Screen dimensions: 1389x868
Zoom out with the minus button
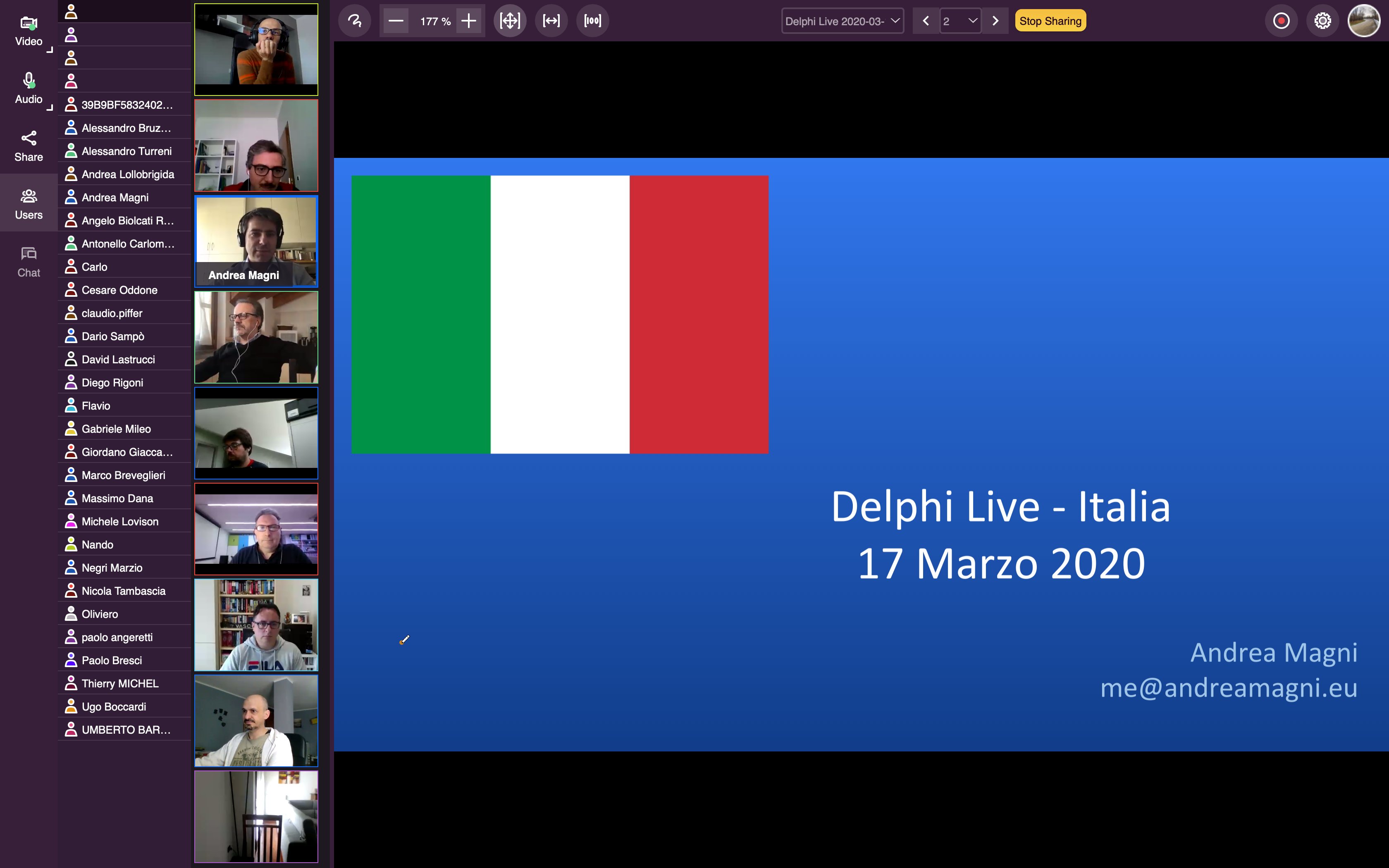tap(396, 21)
